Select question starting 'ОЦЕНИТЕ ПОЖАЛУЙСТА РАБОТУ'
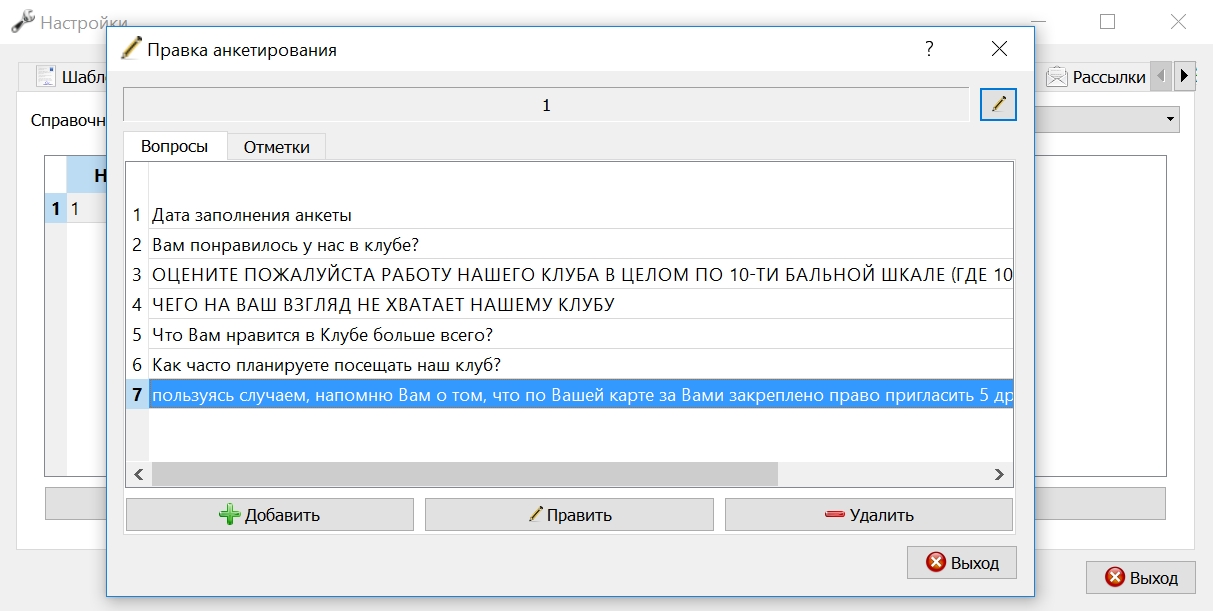 point(581,274)
